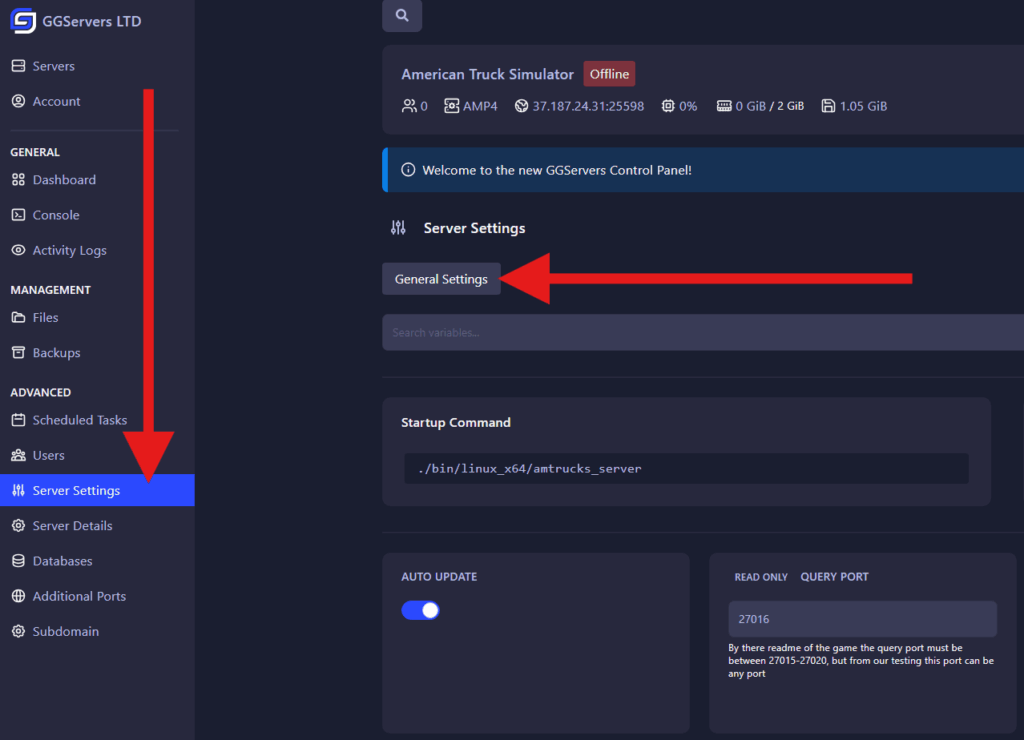
Task: Select the General Settings tab
Action: pos(441,279)
